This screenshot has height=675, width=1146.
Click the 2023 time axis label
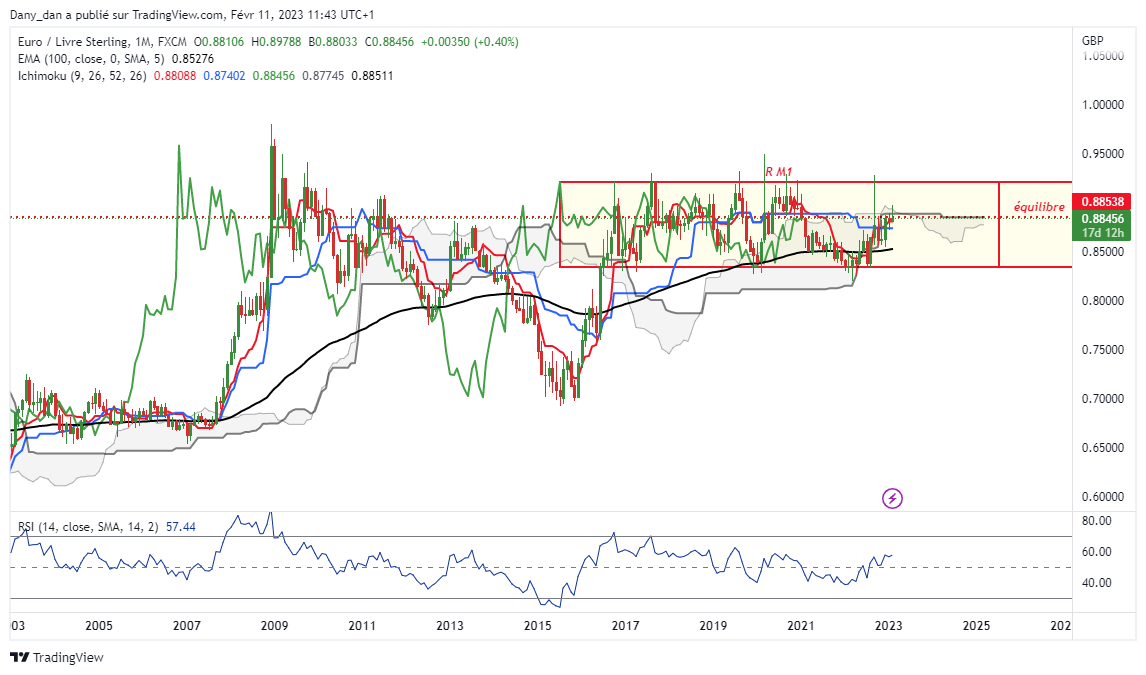click(889, 626)
